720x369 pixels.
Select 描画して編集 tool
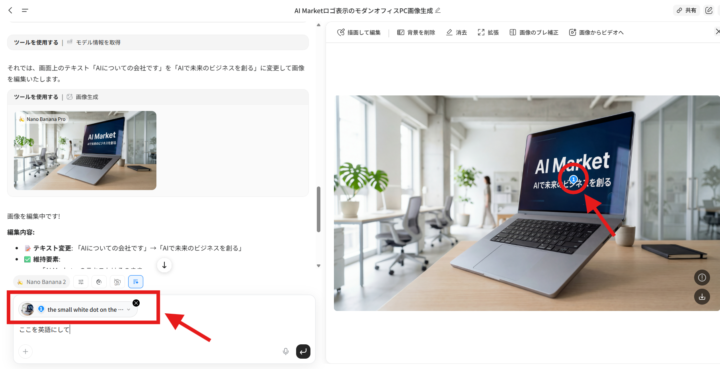click(359, 32)
